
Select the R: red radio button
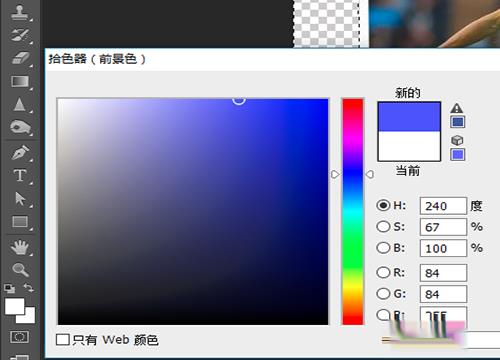[383, 272]
